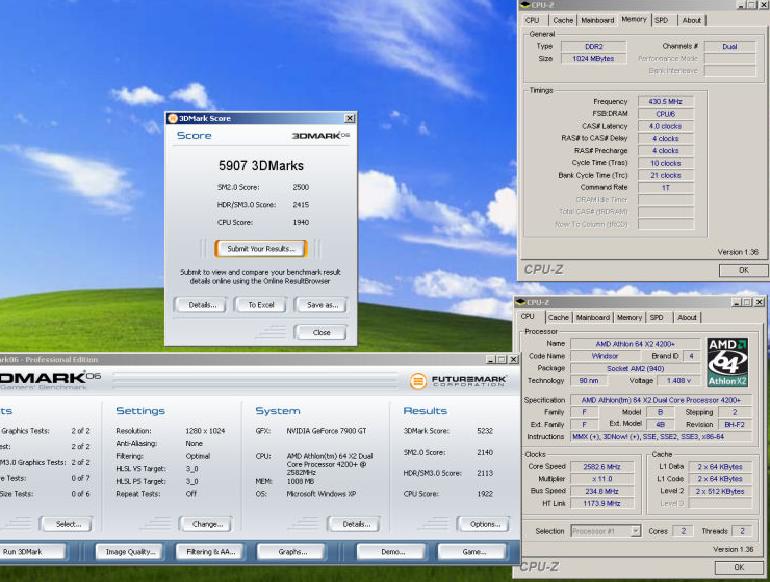
Task: Launch Game button
Action: click(473, 552)
